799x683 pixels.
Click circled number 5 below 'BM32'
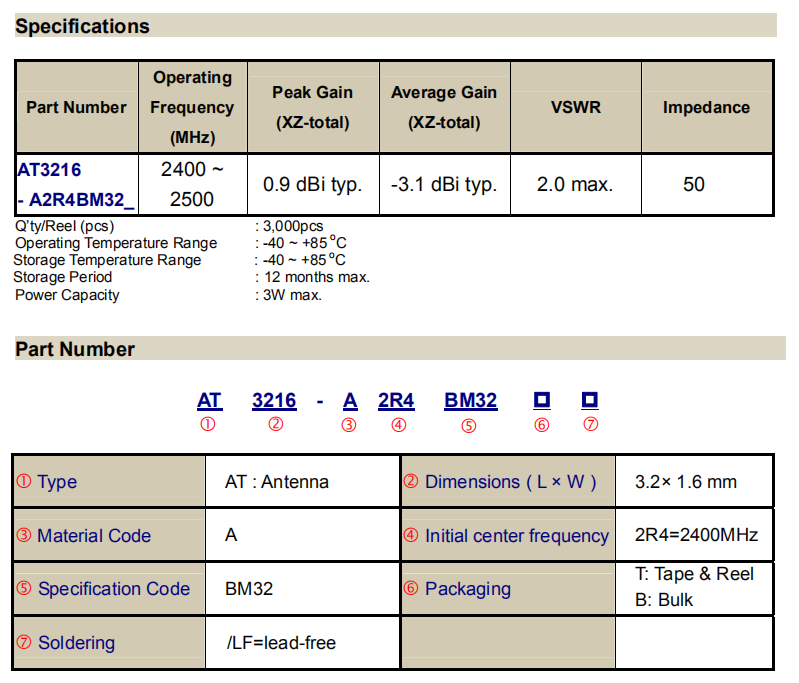point(469,426)
